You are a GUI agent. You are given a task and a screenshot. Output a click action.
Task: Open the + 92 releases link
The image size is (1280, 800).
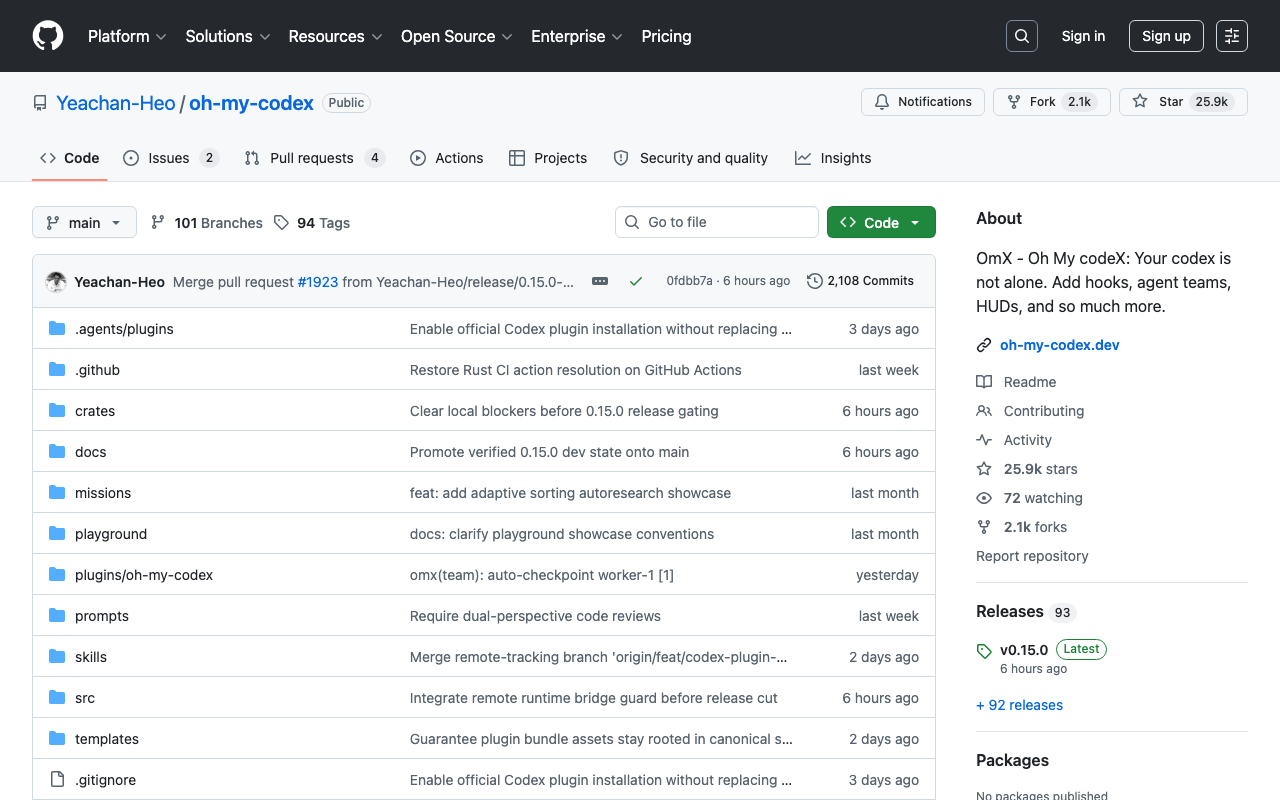1019,705
